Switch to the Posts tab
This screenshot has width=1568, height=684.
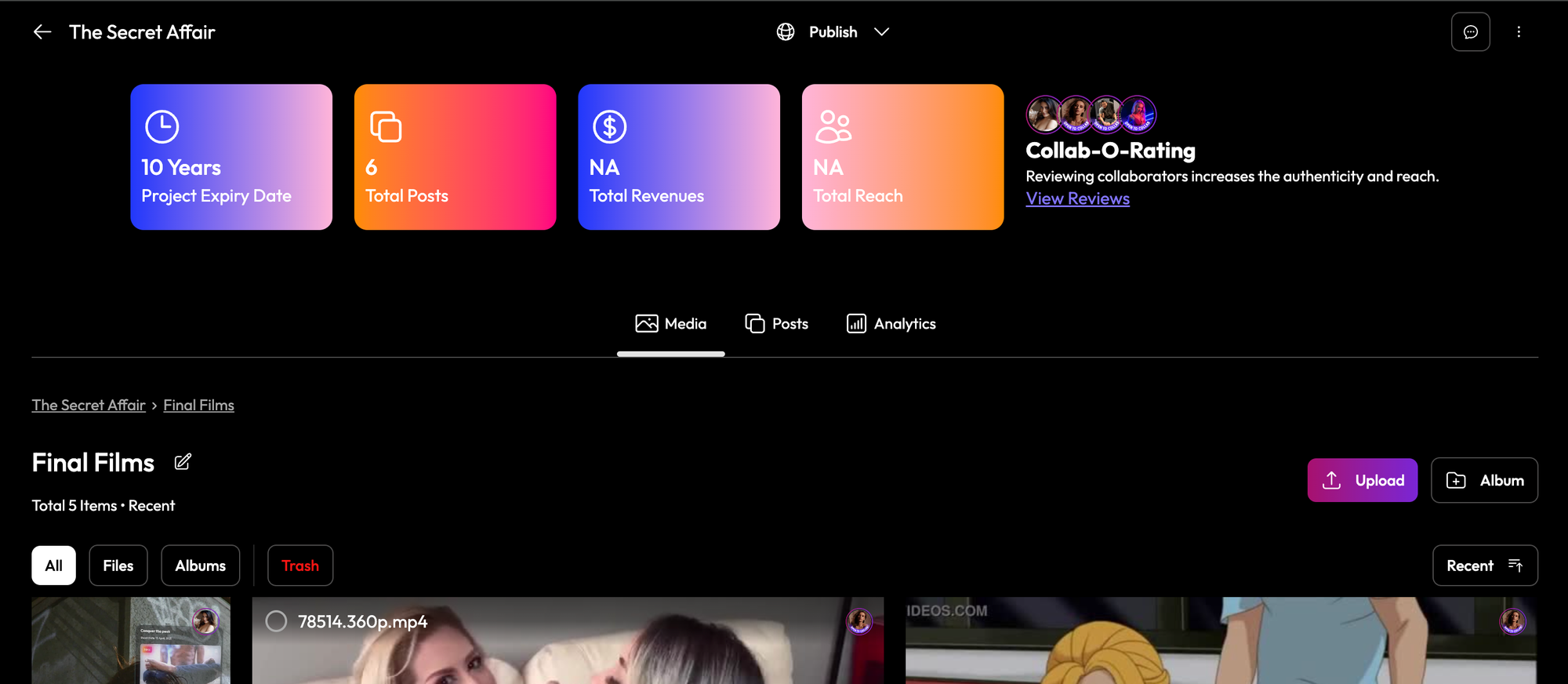(776, 324)
